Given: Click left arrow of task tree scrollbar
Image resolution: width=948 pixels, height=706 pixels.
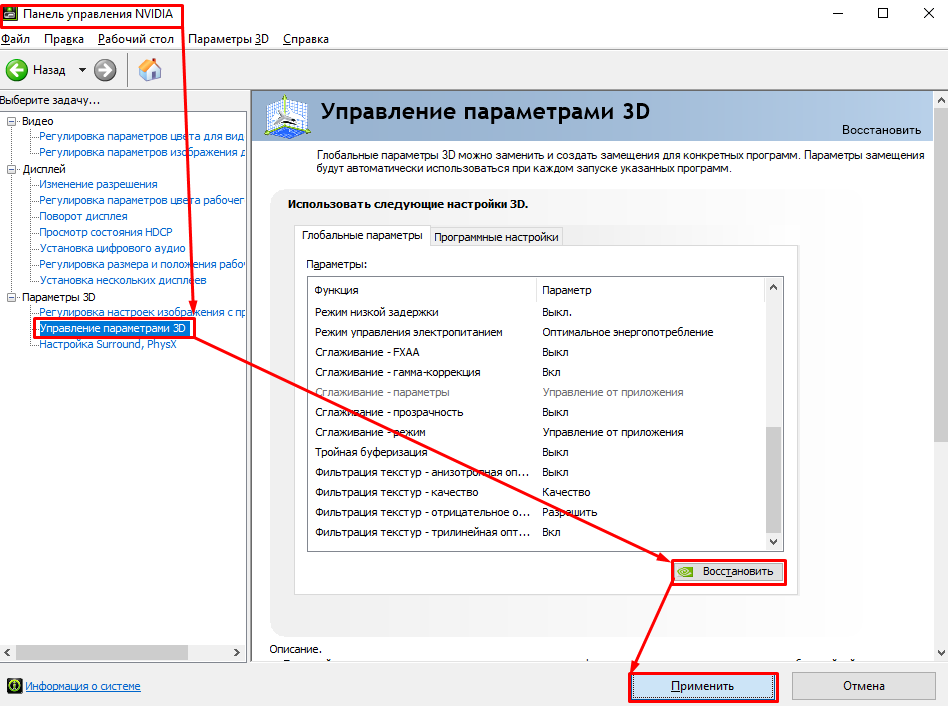Looking at the screenshot, I should click(x=7, y=652).
